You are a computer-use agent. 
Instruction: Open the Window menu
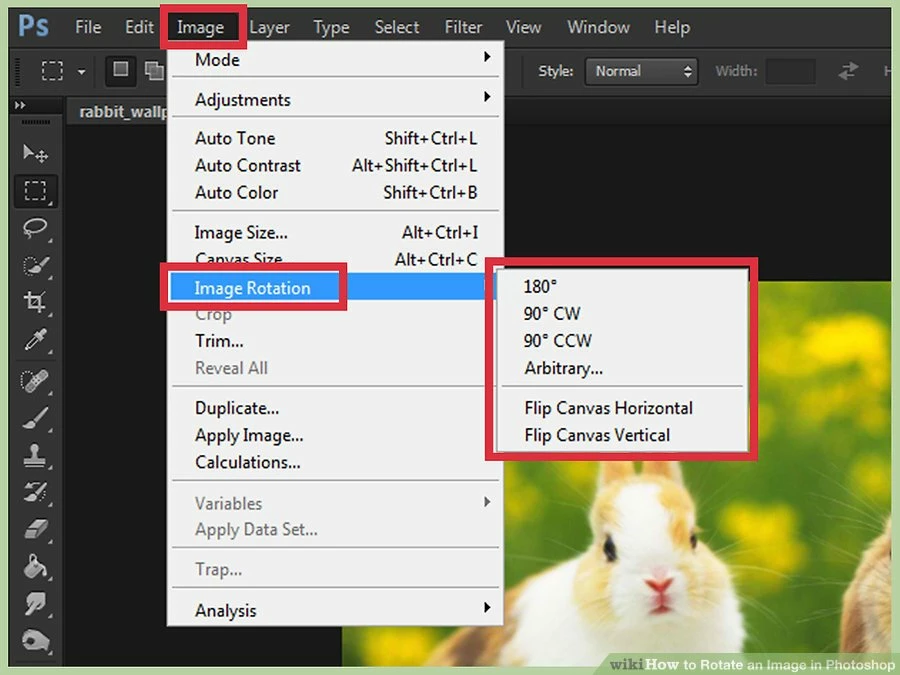(599, 27)
